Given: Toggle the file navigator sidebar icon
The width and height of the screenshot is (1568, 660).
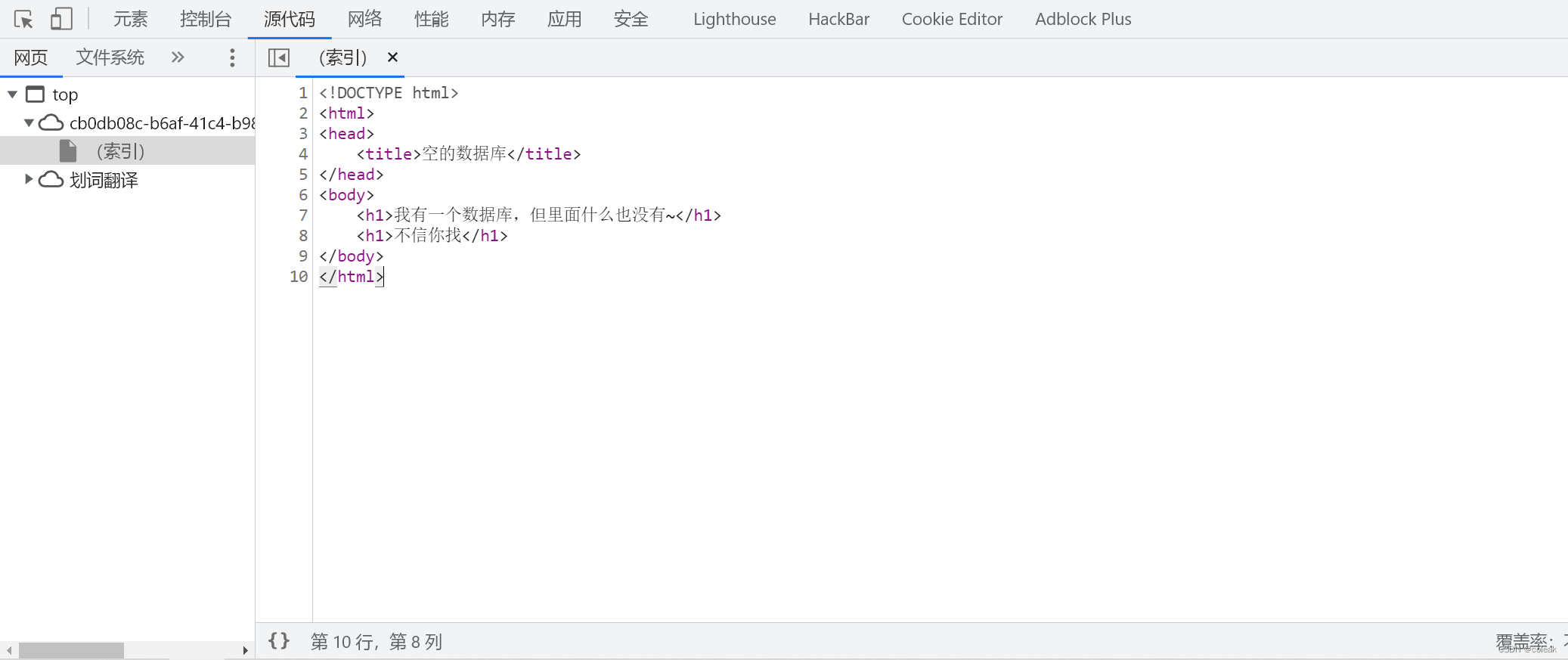Looking at the screenshot, I should coord(279,57).
